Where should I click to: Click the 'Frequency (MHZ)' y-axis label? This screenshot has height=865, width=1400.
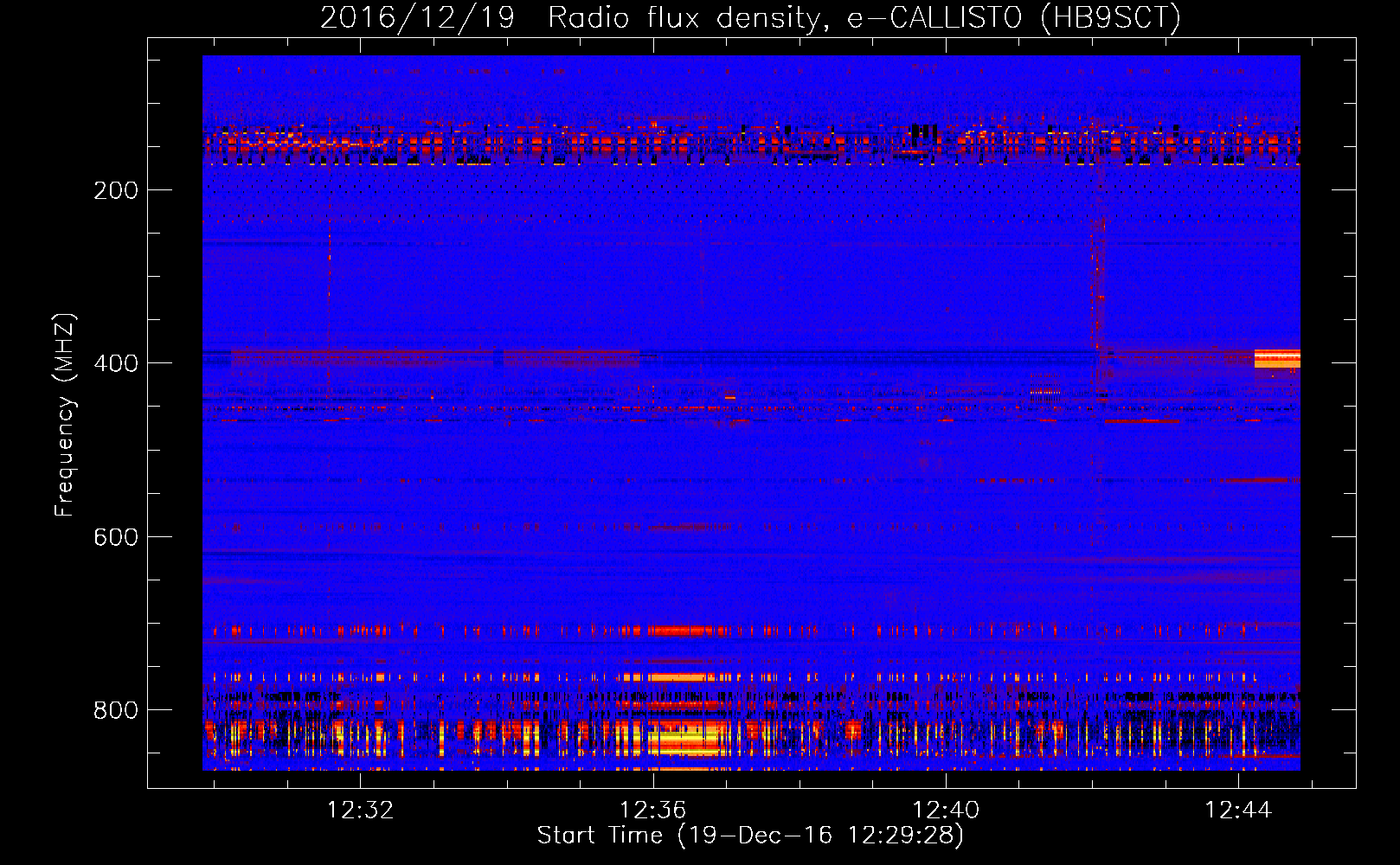[x=65, y=415]
